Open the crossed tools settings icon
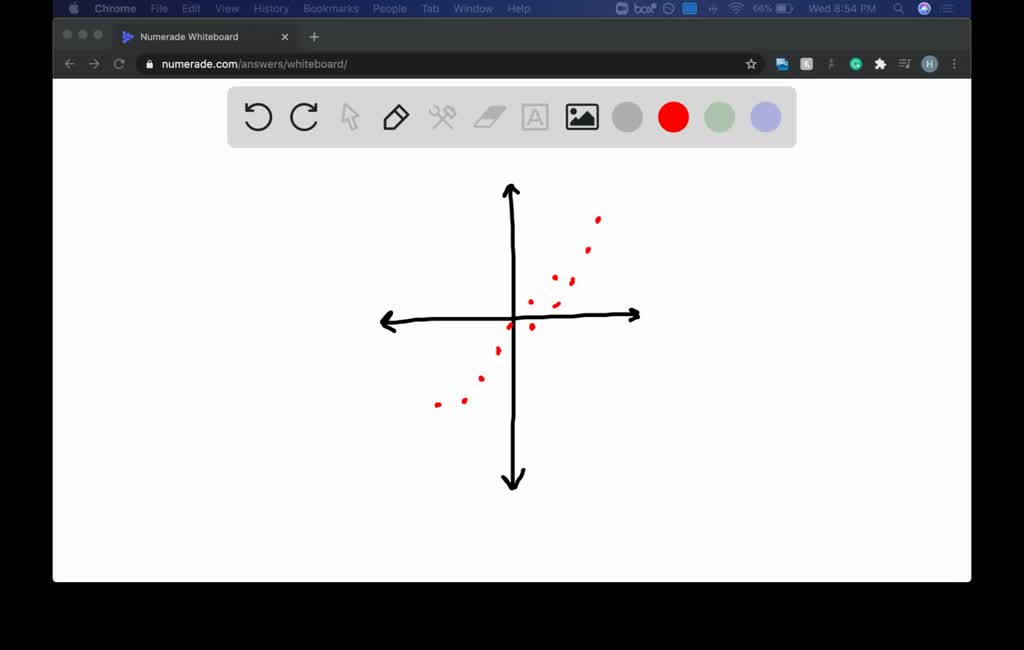Viewport: 1024px width, 650px height. coord(442,118)
